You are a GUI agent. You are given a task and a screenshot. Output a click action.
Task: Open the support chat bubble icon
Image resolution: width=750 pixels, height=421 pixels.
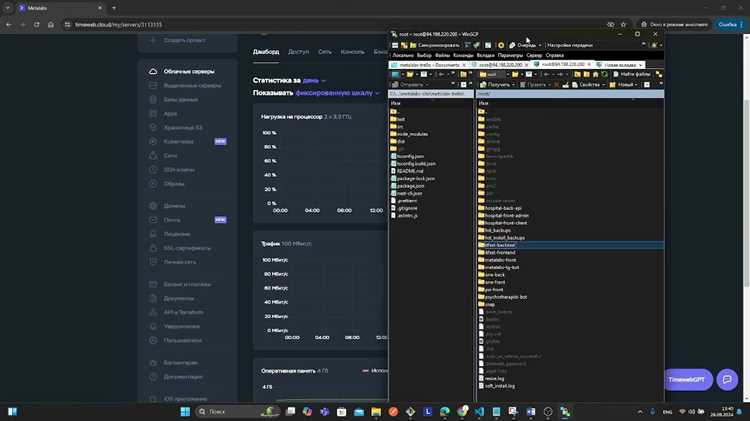[727, 379]
